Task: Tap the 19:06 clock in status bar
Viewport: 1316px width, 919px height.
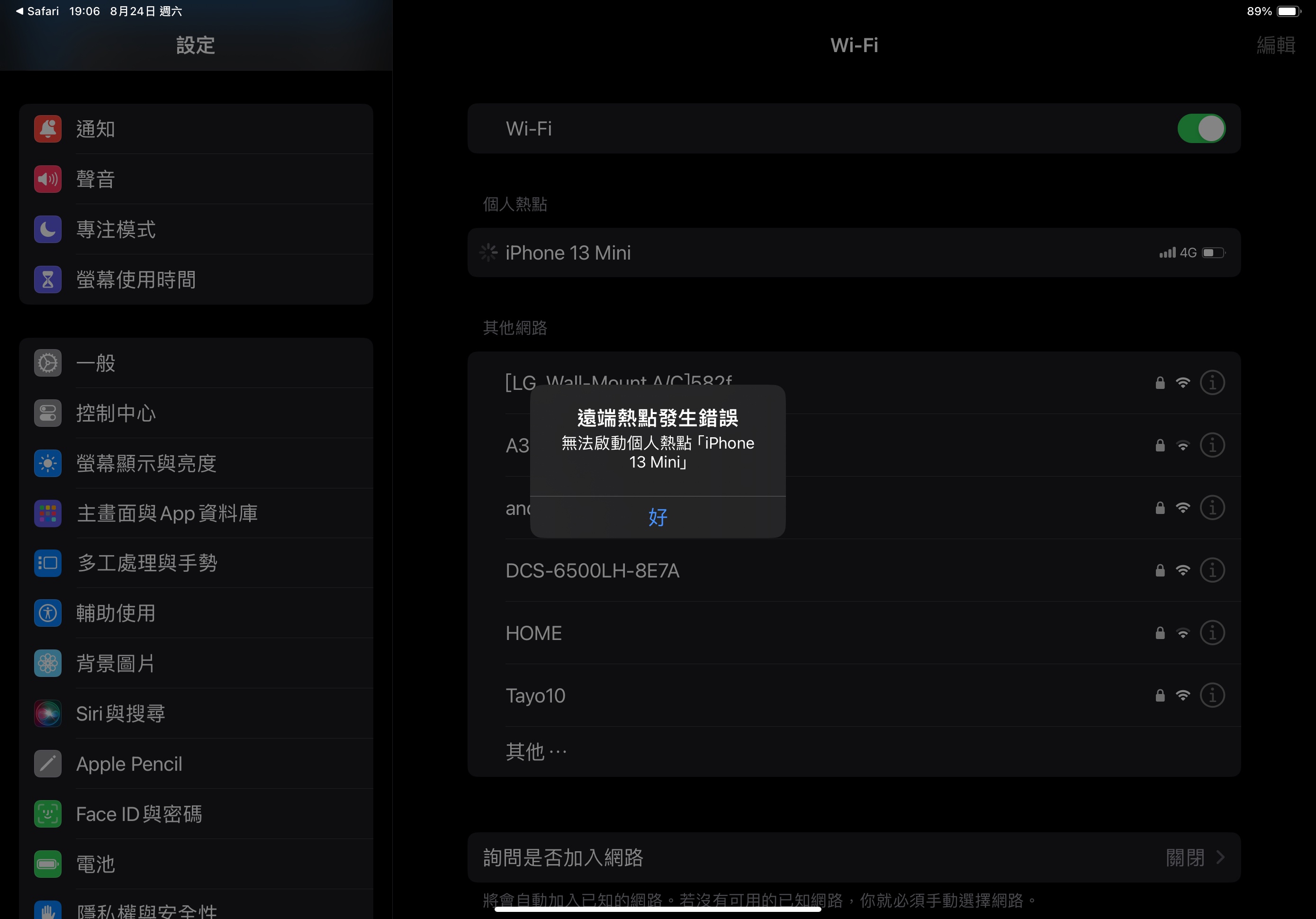Action: click(x=84, y=11)
